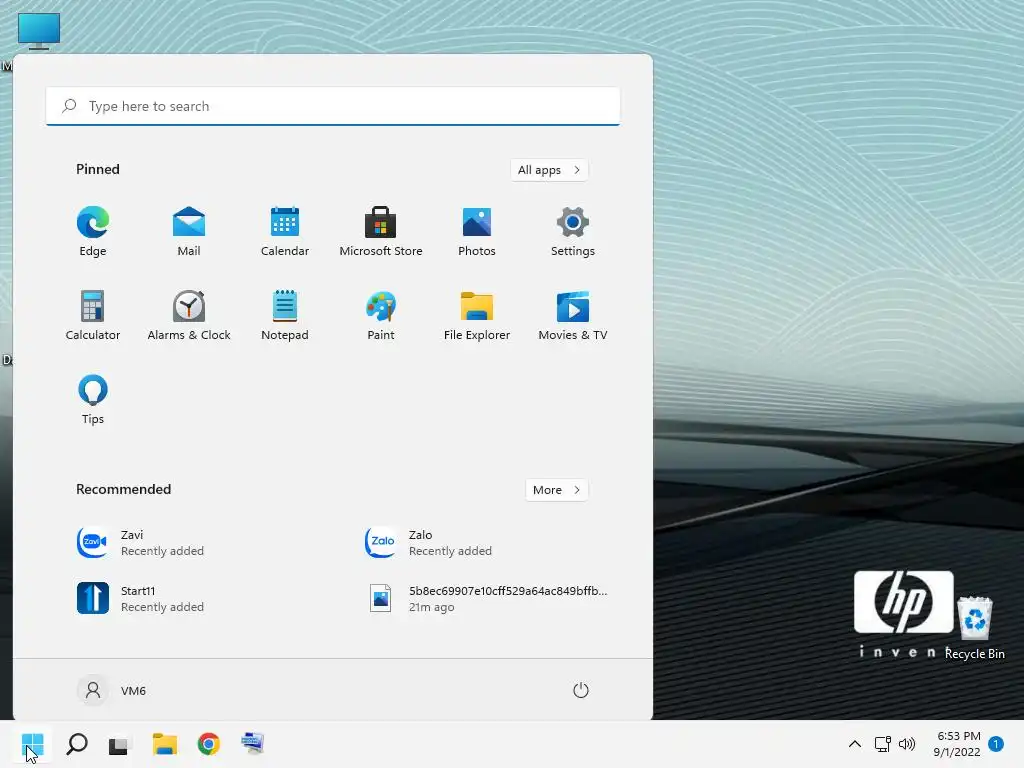Open volume speaker tray icon

click(907, 744)
